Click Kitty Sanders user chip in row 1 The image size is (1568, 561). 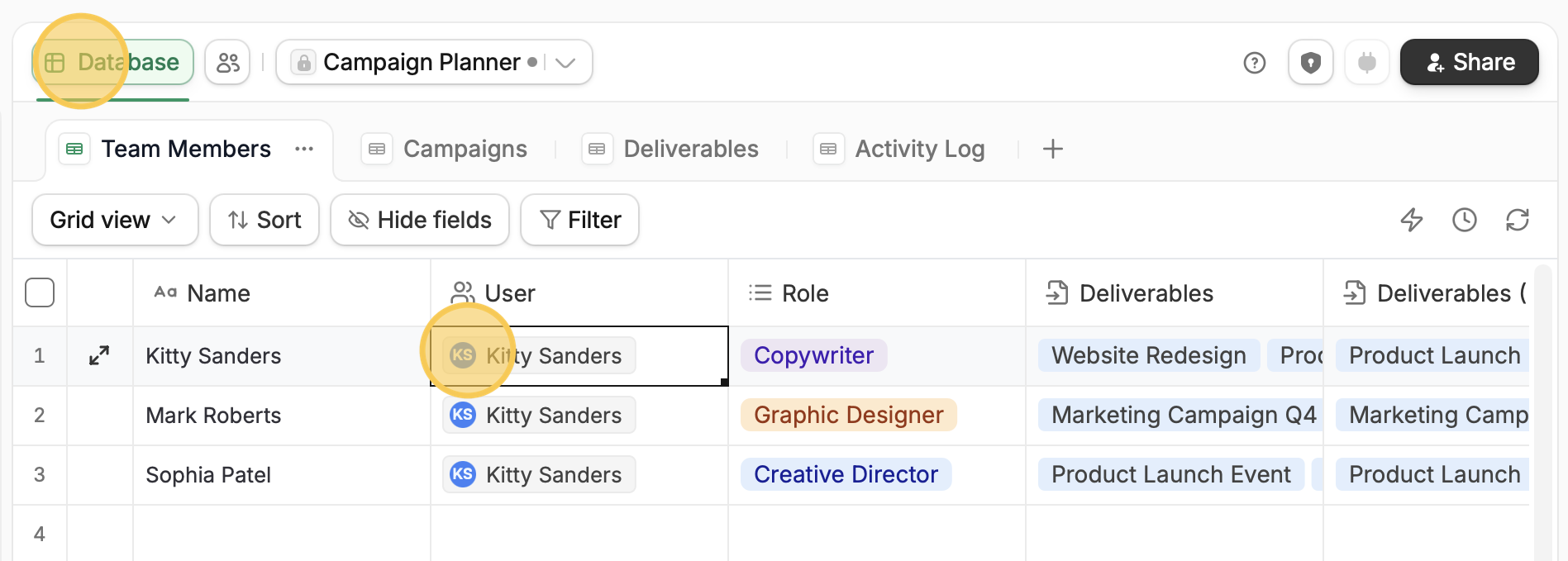(x=539, y=355)
